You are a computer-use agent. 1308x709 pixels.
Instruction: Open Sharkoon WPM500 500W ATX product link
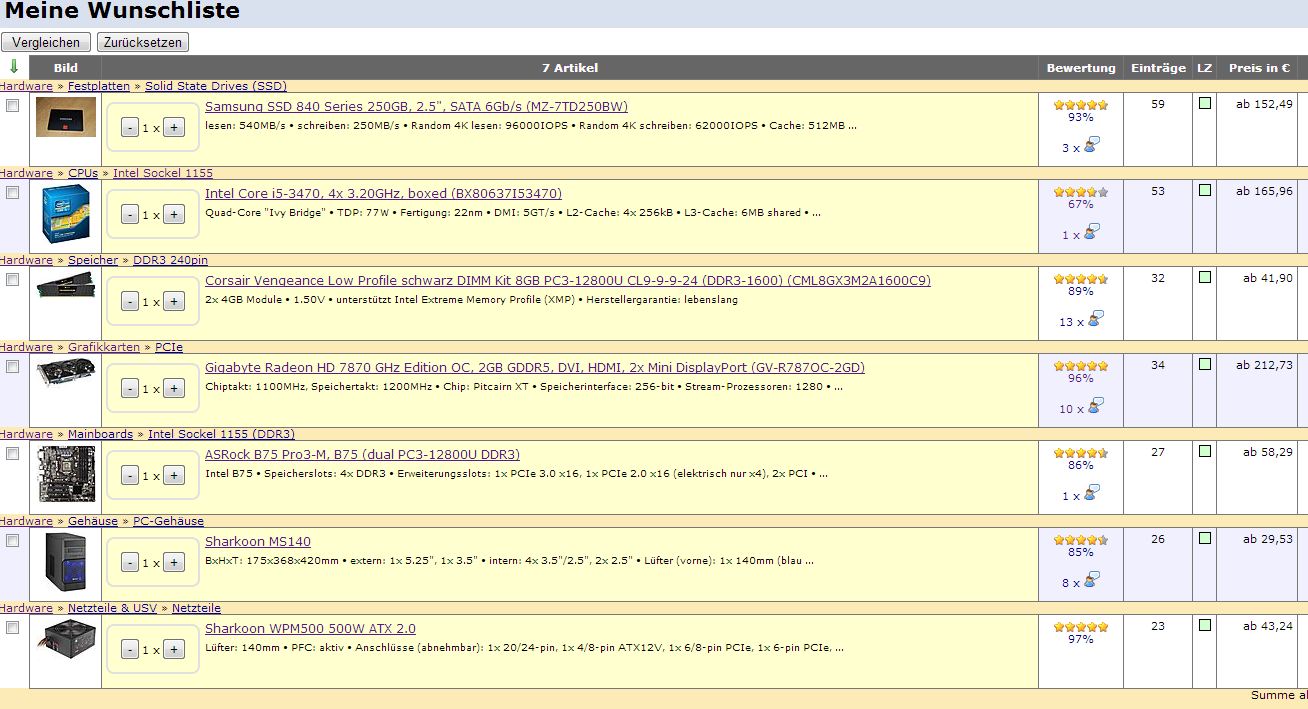[x=310, y=628]
